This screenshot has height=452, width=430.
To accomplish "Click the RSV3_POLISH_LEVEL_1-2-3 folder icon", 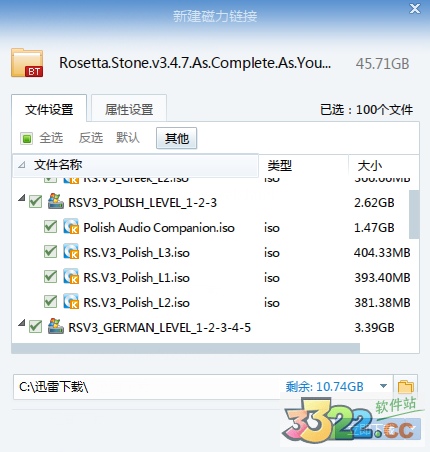I will [56, 201].
